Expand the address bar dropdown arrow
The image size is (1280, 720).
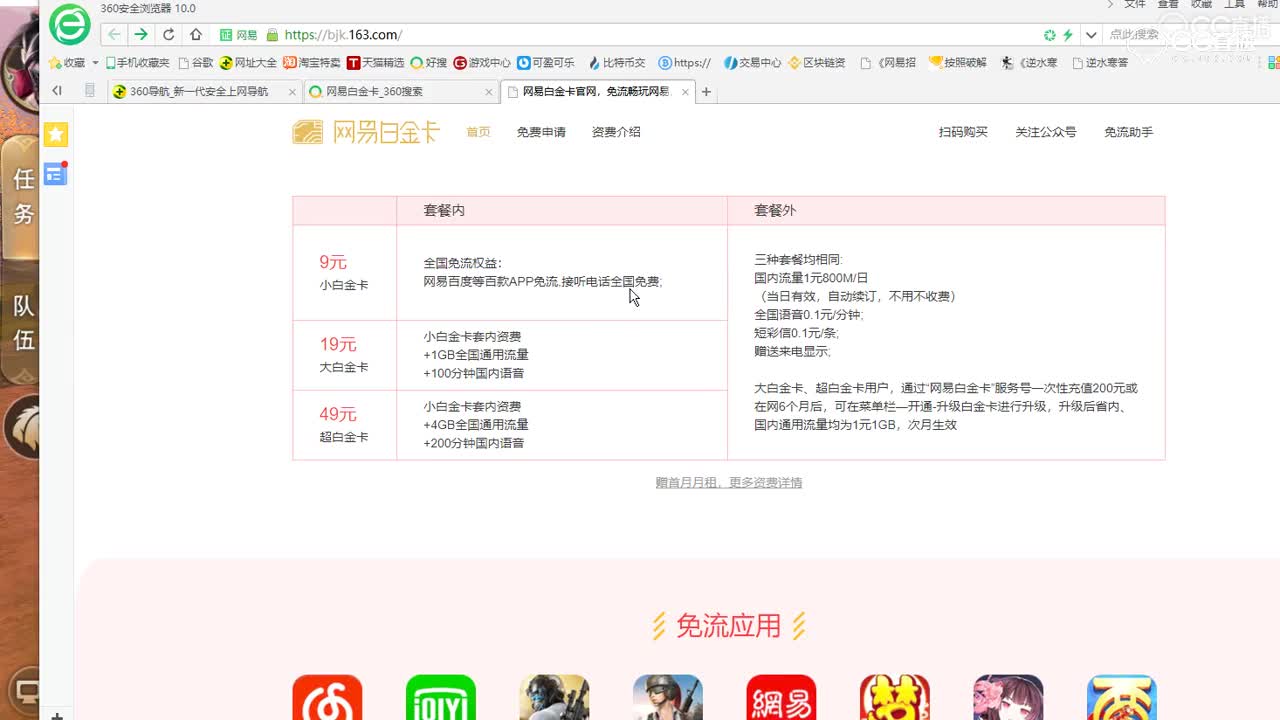[1090, 35]
